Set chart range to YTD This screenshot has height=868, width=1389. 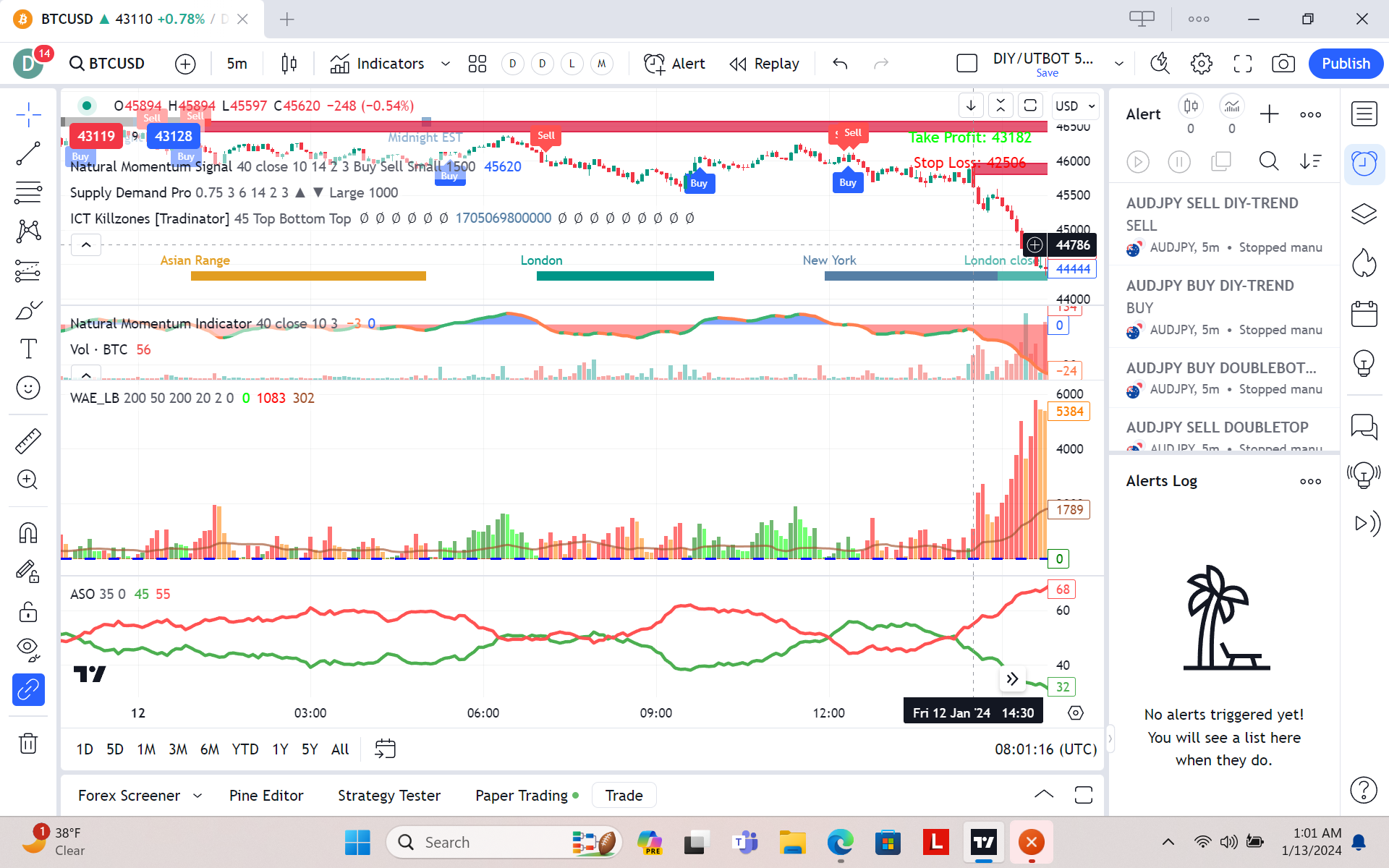[245, 749]
